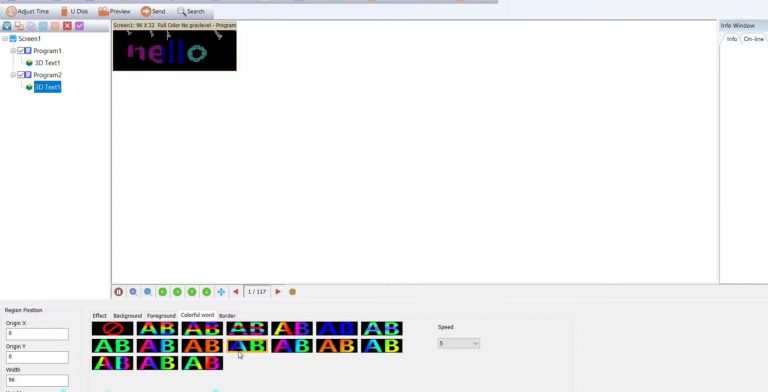Click the blue four-way move arrows icon

(221, 292)
